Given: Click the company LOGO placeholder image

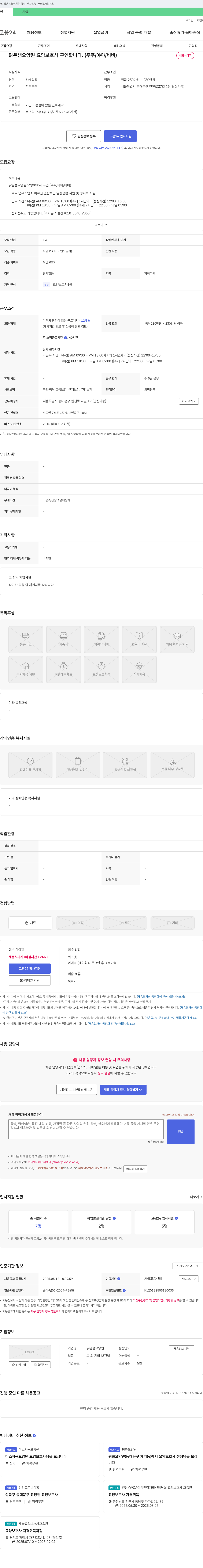Looking at the screenshot, I should point(29,1352).
